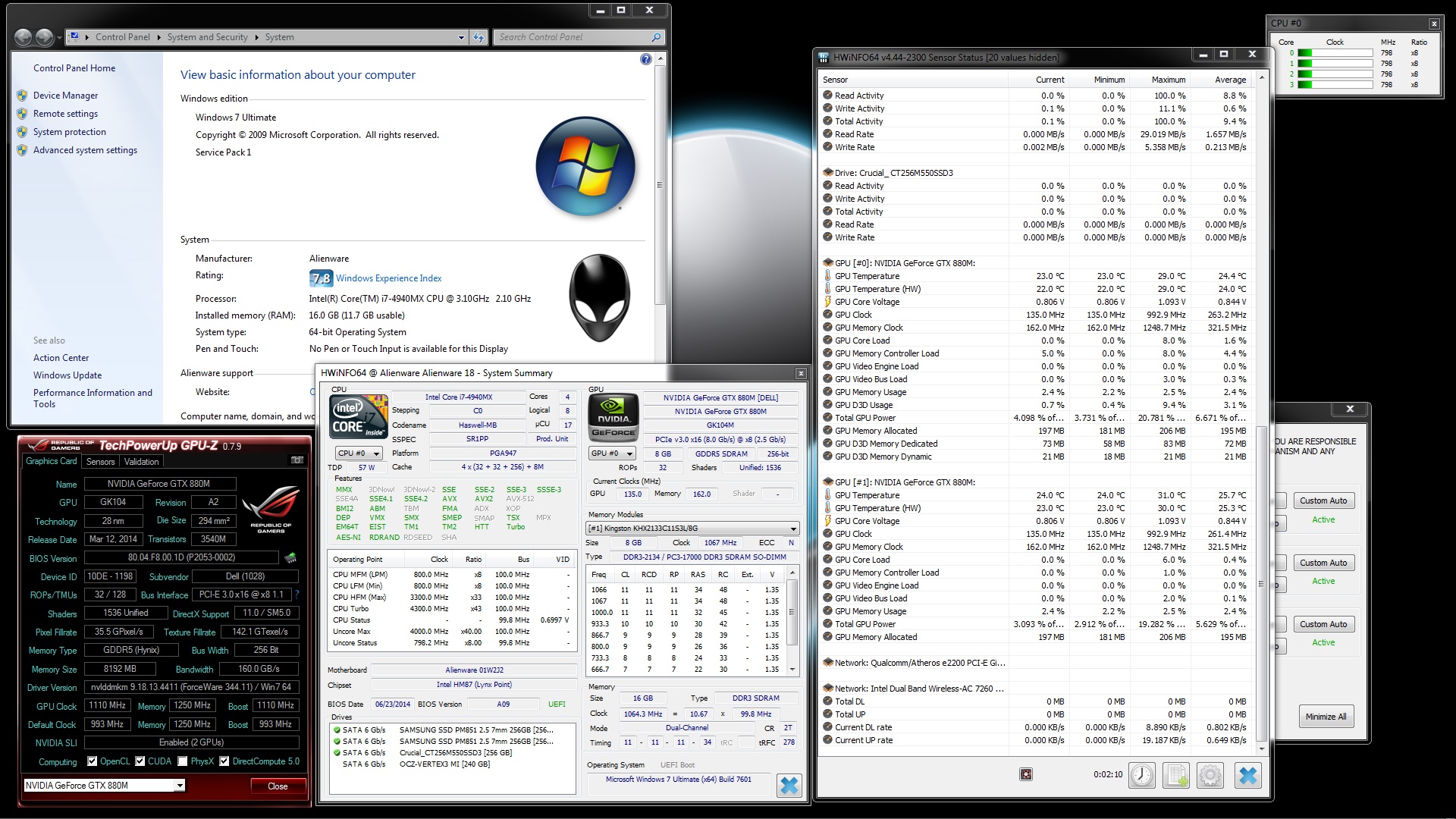Toggle the PhysX checkbox in GPU-Z
Image resolution: width=1456 pixels, height=819 pixels.
(x=182, y=761)
